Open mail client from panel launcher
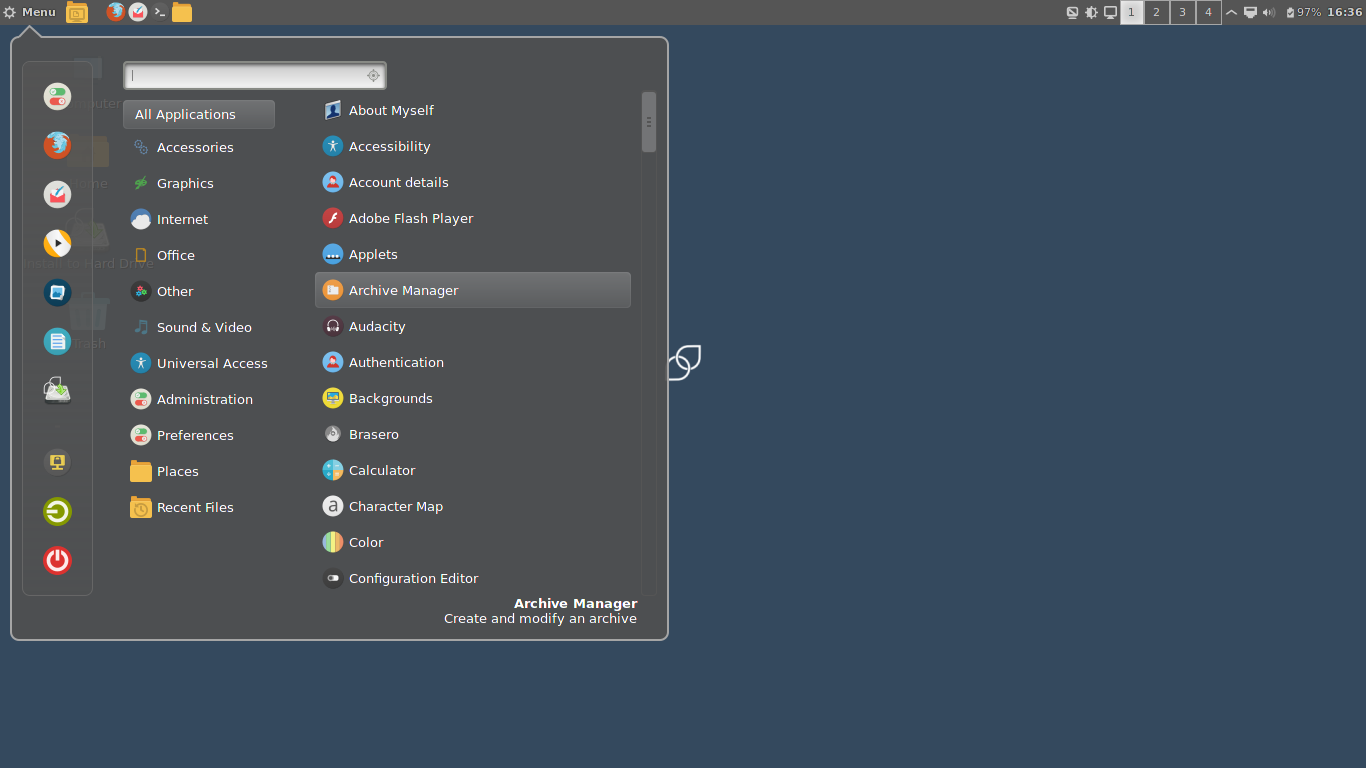Screen dimensions: 1366x768 pyautogui.click(x=138, y=12)
